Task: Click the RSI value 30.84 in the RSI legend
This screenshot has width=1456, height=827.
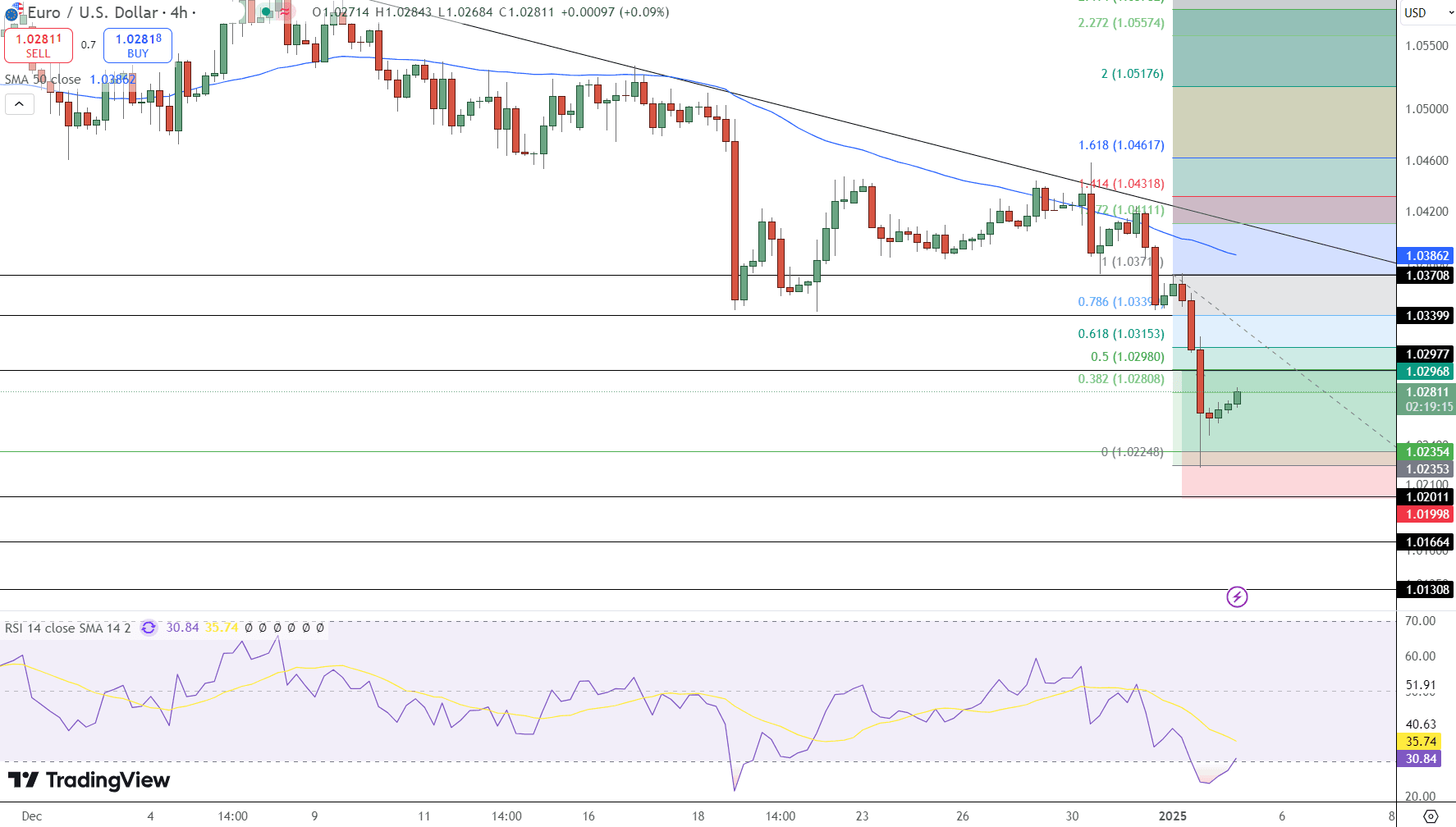Action: point(182,628)
